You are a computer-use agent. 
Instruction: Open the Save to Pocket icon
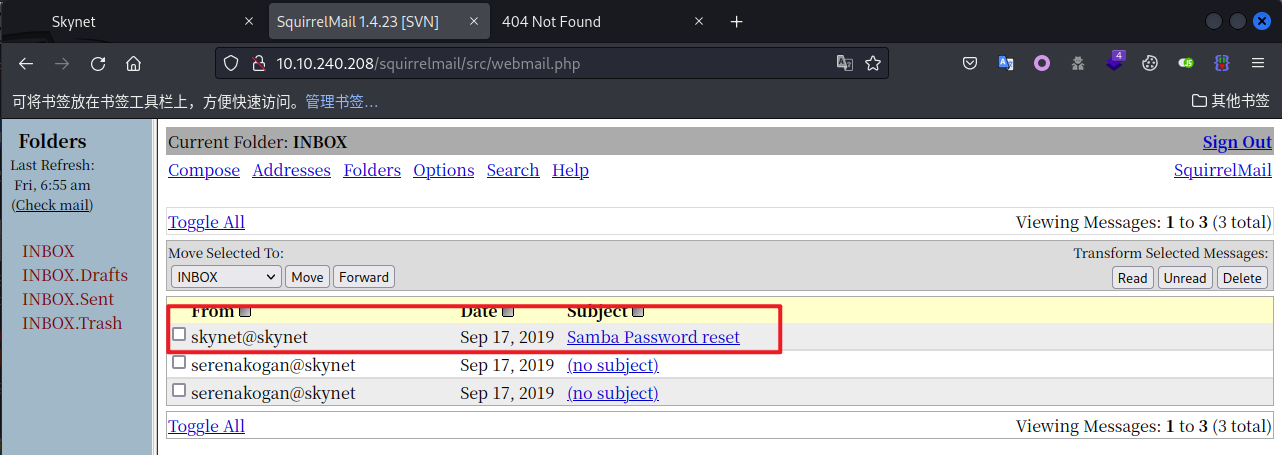tap(970, 63)
